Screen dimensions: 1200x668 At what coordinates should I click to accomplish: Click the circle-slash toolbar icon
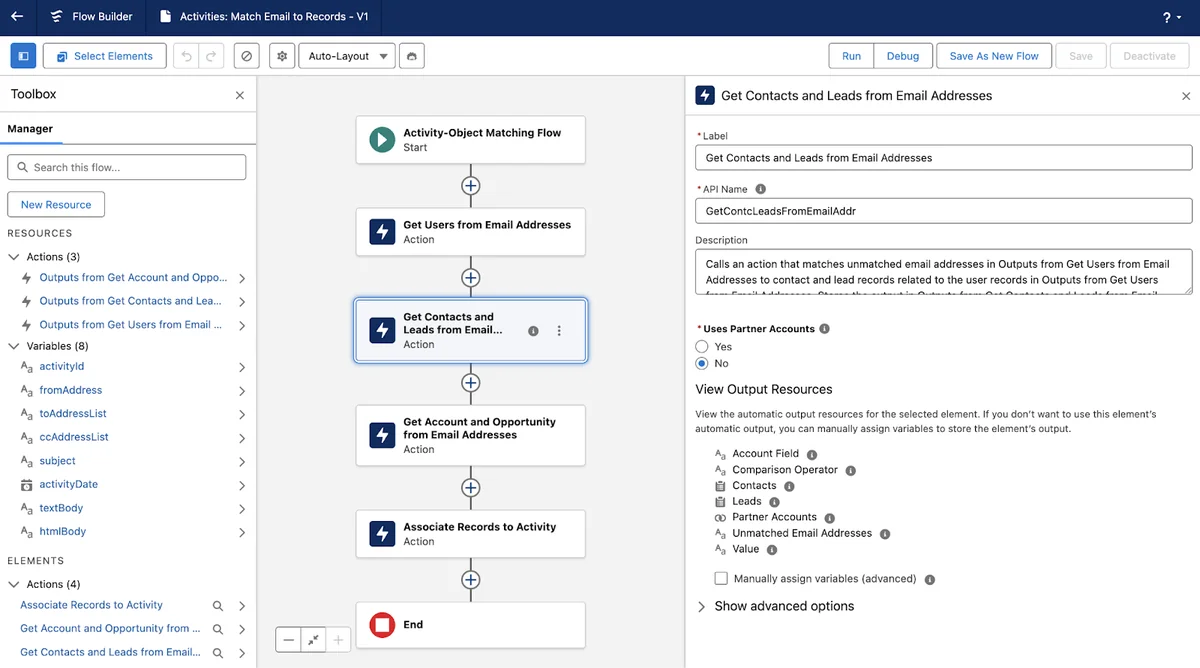point(247,56)
